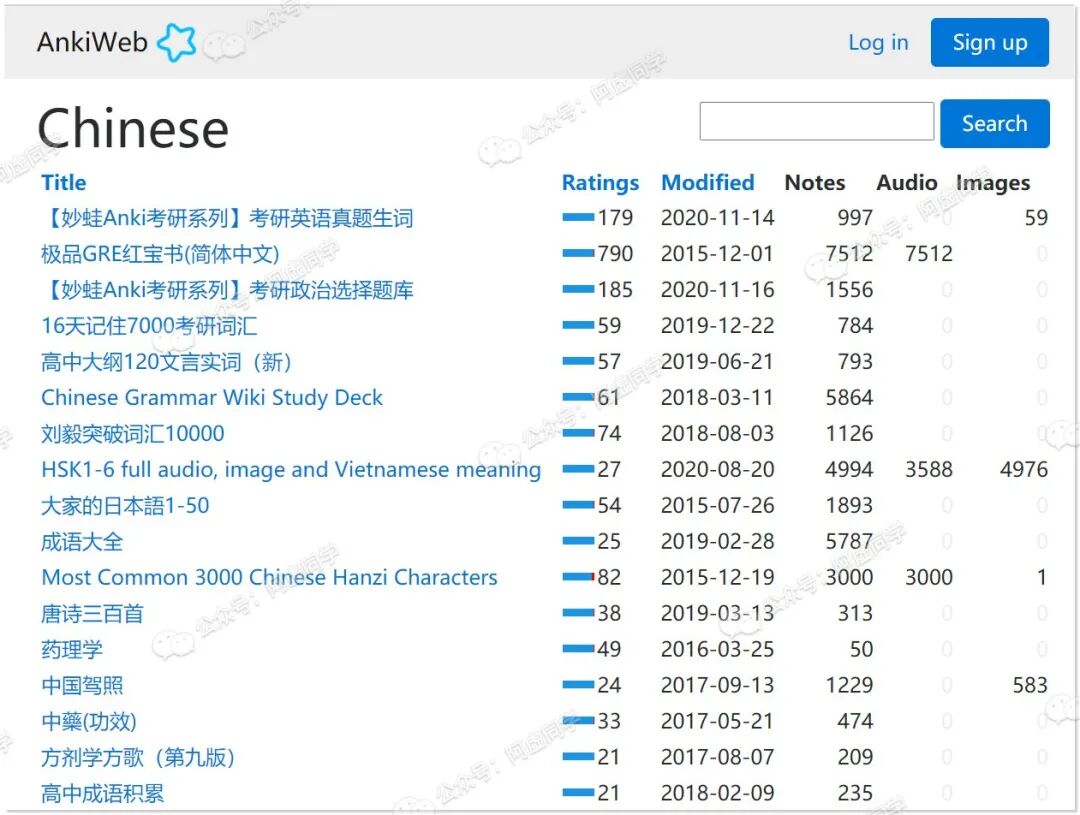Open Most Common 3000 Chinese Hanzi Characters

(269, 577)
